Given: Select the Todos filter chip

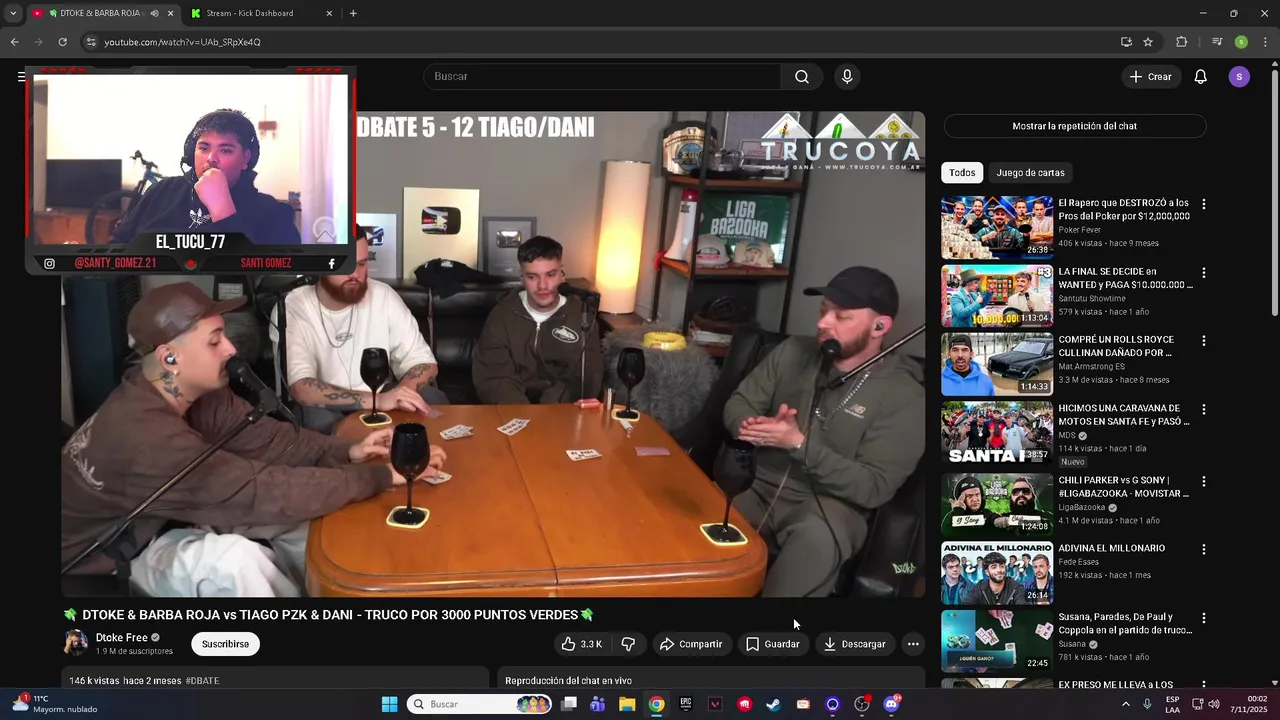Looking at the screenshot, I should coord(962,173).
